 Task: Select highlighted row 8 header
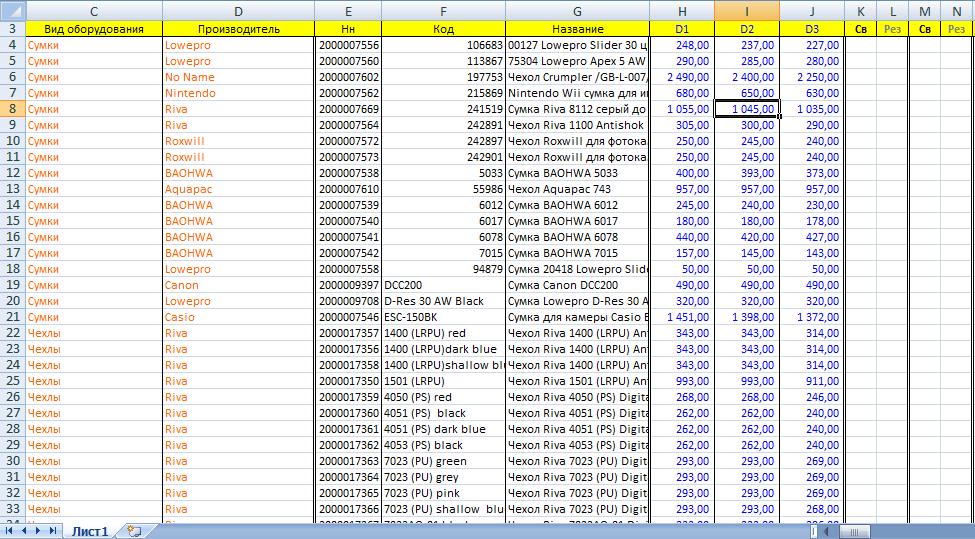tap(12, 109)
